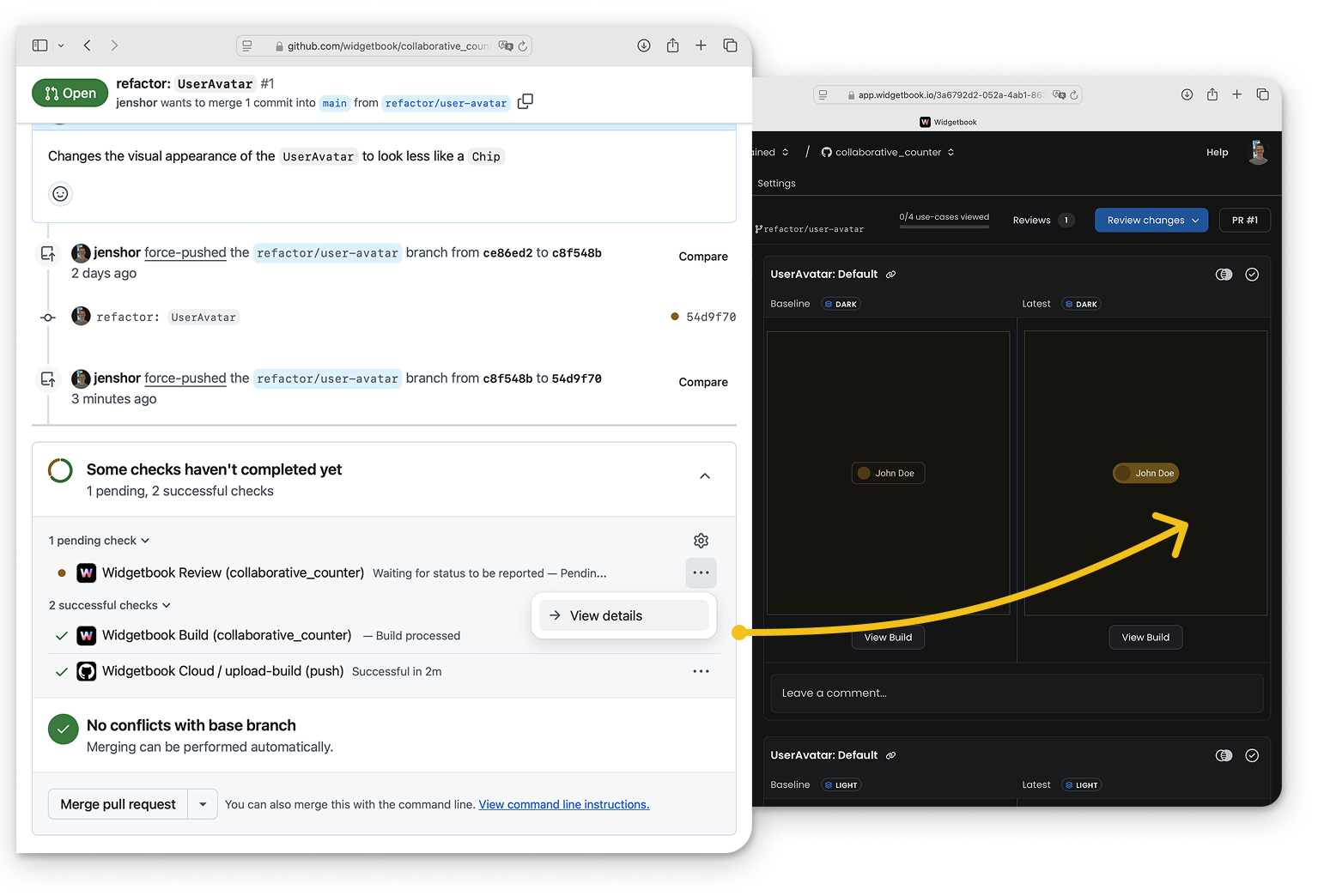The width and height of the screenshot is (1318, 896).
Task: Copy link to second UserAvatar: Default use-case
Action: (x=890, y=755)
